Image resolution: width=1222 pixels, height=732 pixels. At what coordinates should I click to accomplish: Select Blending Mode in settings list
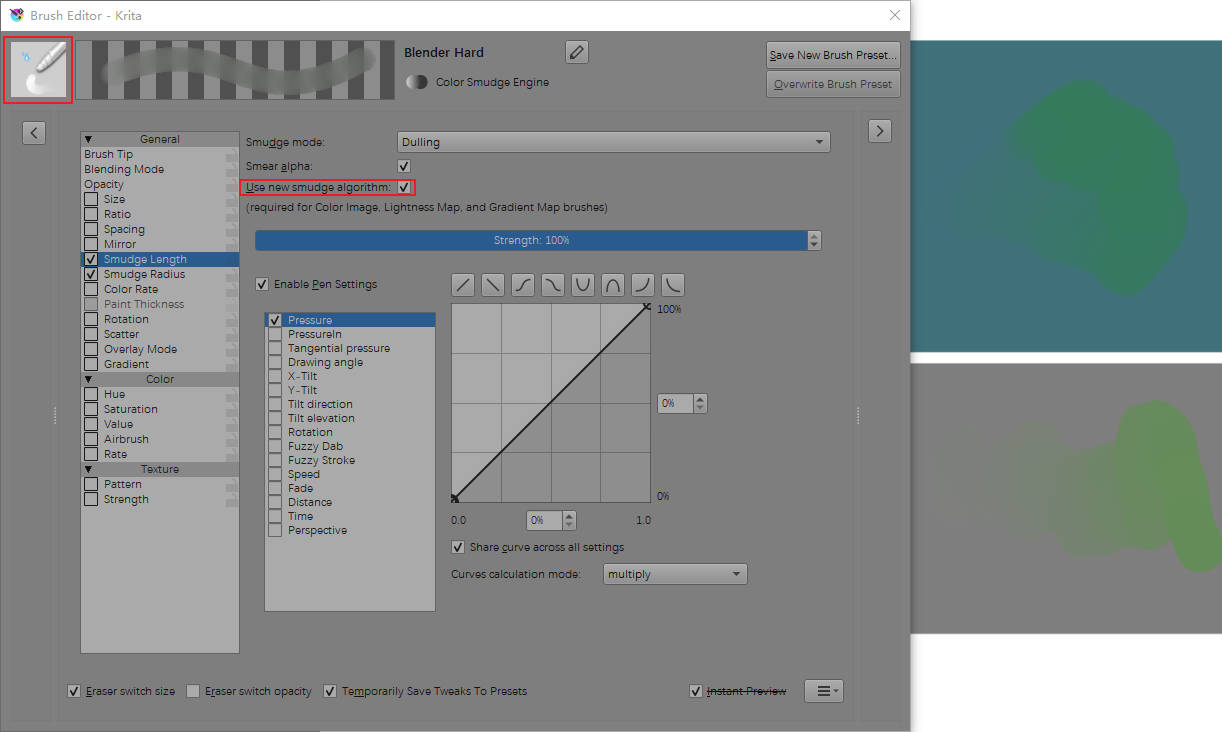coord(124,170)
